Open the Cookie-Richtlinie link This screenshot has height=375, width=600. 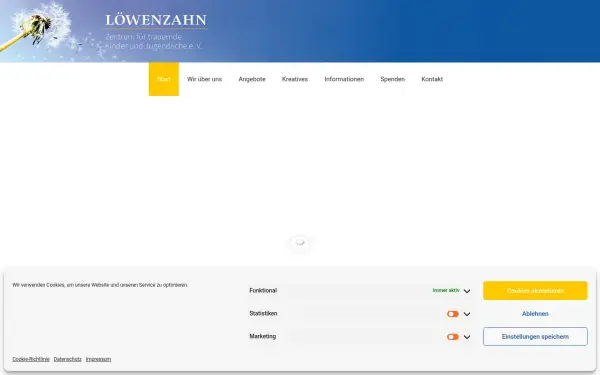tap(31, 359)
